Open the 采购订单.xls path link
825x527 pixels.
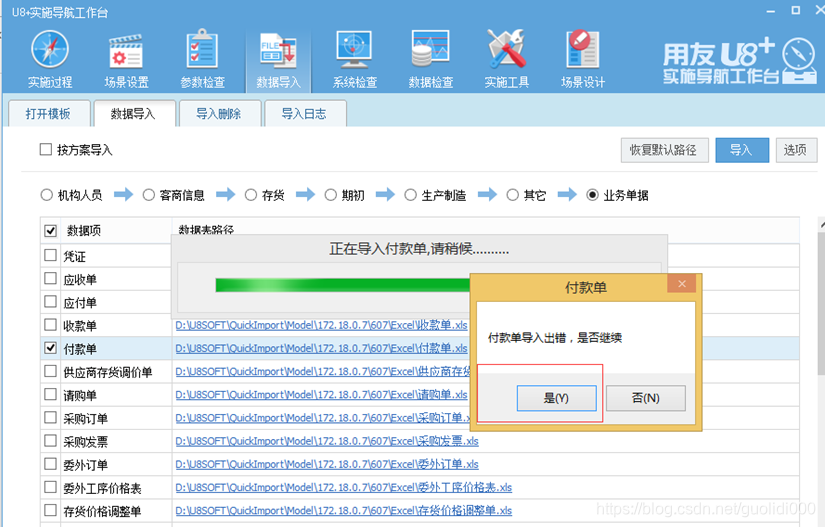323,418
